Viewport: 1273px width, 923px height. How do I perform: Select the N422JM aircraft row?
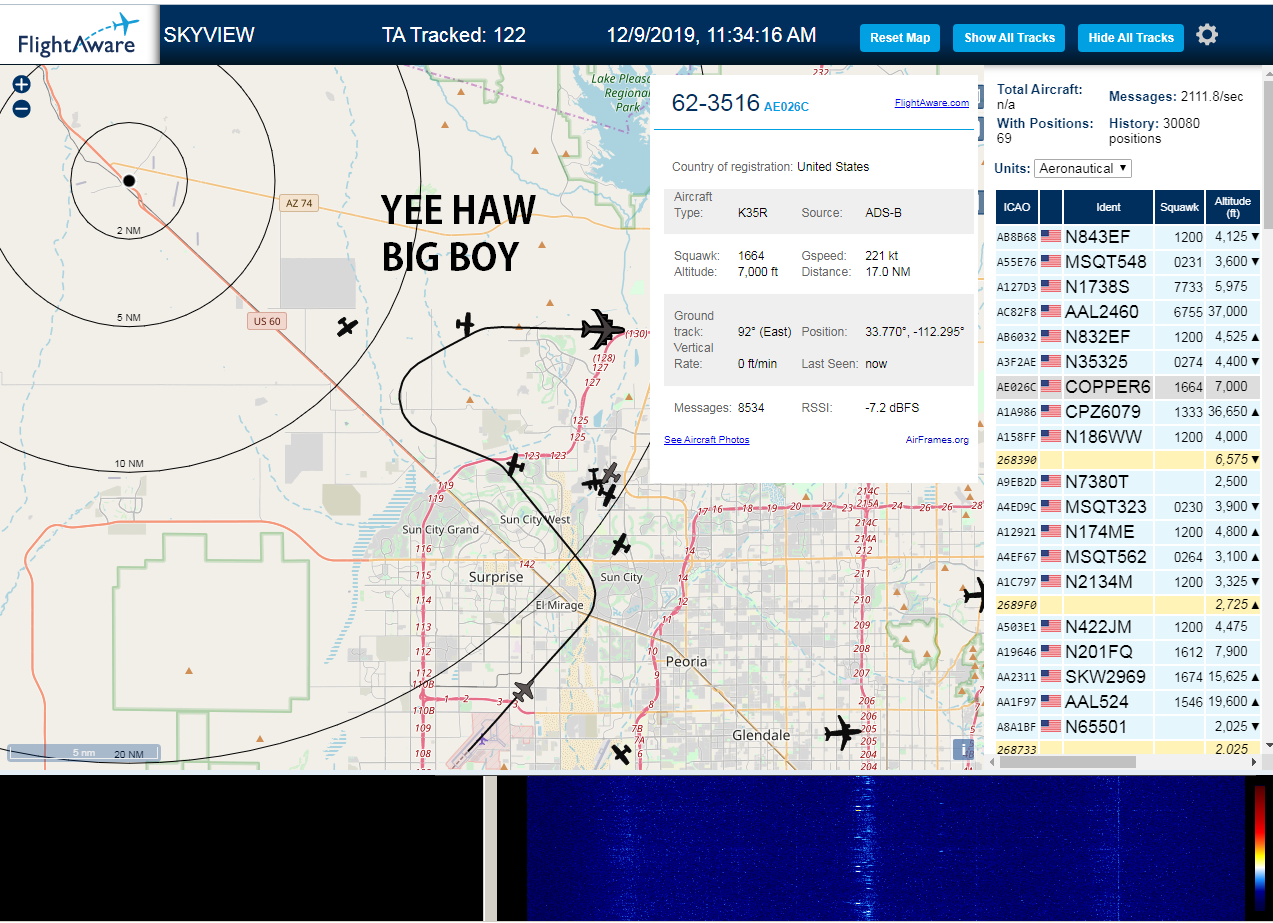pyautogui.click(x=1128, y=627)
